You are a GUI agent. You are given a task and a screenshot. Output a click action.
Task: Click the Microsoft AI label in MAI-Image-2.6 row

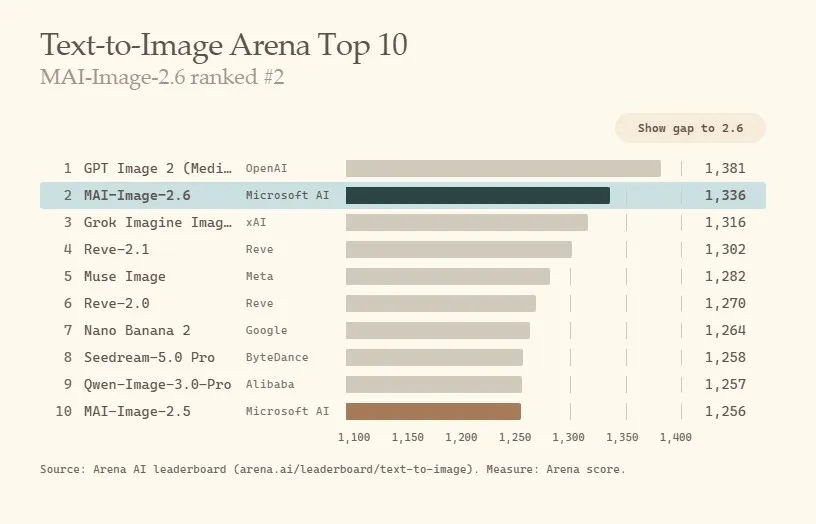[x=287, y=196]
